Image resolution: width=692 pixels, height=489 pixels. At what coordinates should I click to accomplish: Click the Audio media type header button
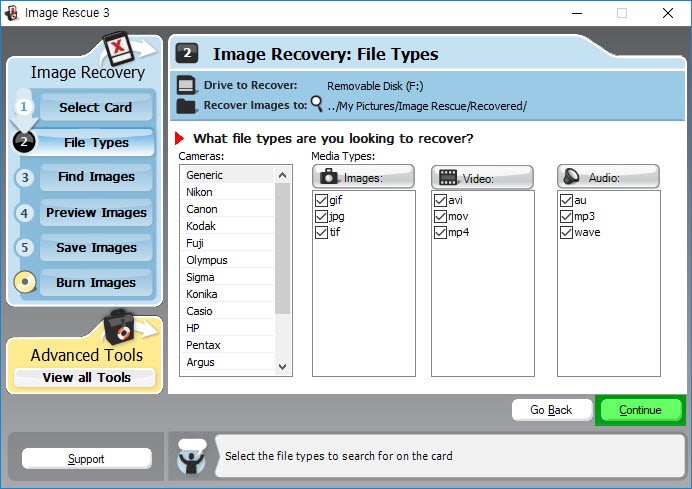(x=608, y=177)
